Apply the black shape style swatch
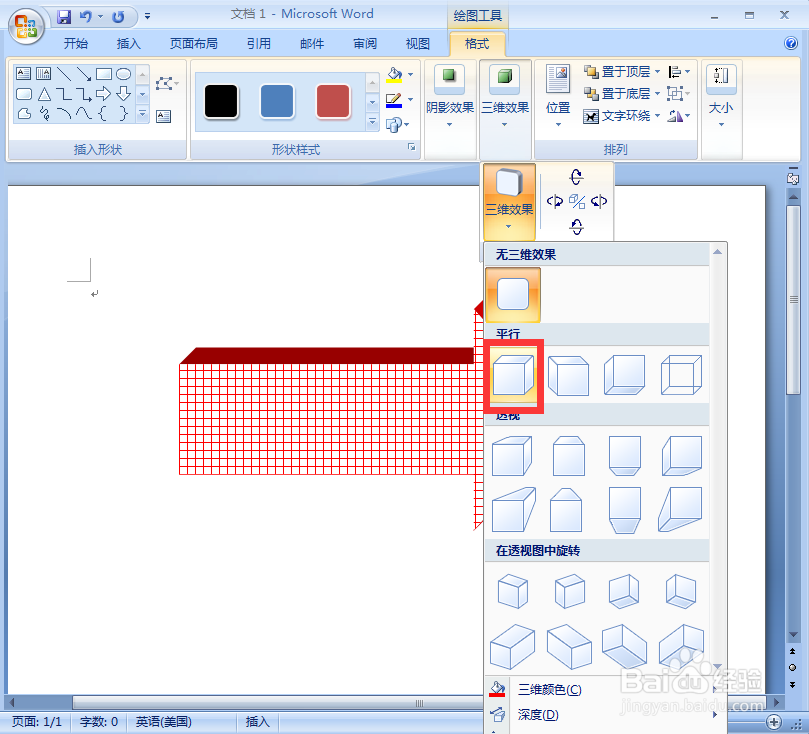Image resolution: width=809 pixels, height=734 pixels. pyautogui.click(x=221, y=102)
